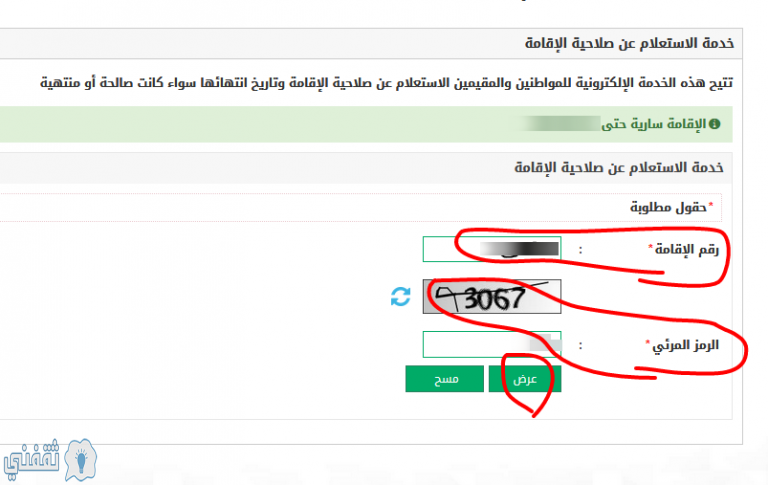Click the red asterisk beside الرمز المرئي

tap(648, 341)
